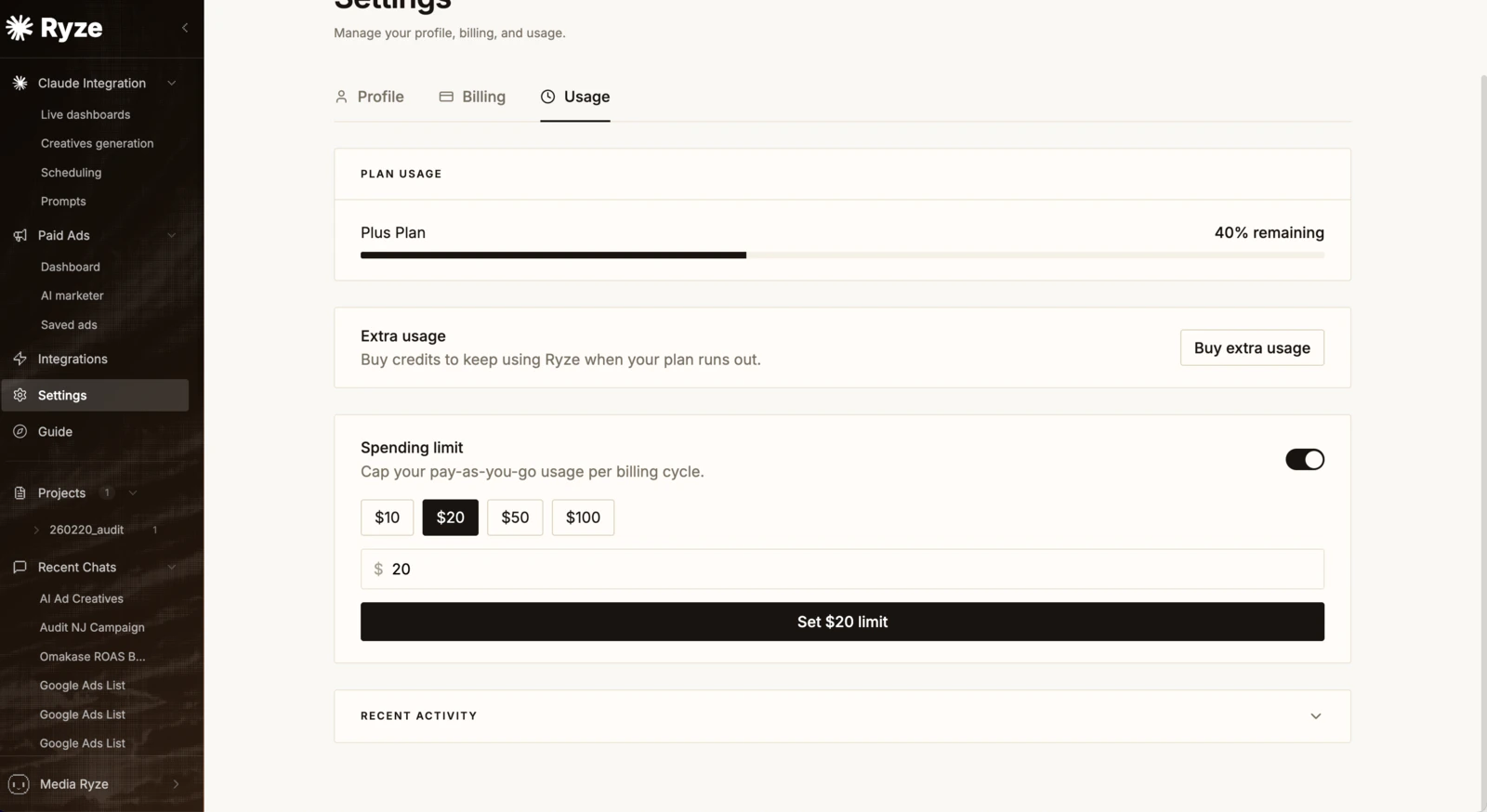Screen dimensions: 1487x812
Task: Open the 260220_audit project
Action: [86, 530]
